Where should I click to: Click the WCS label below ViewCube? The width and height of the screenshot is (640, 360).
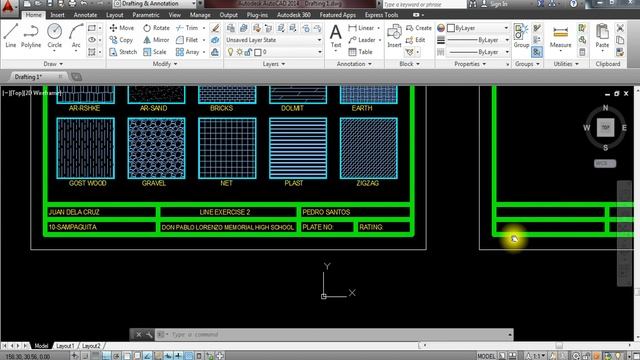tap(605, 163)
